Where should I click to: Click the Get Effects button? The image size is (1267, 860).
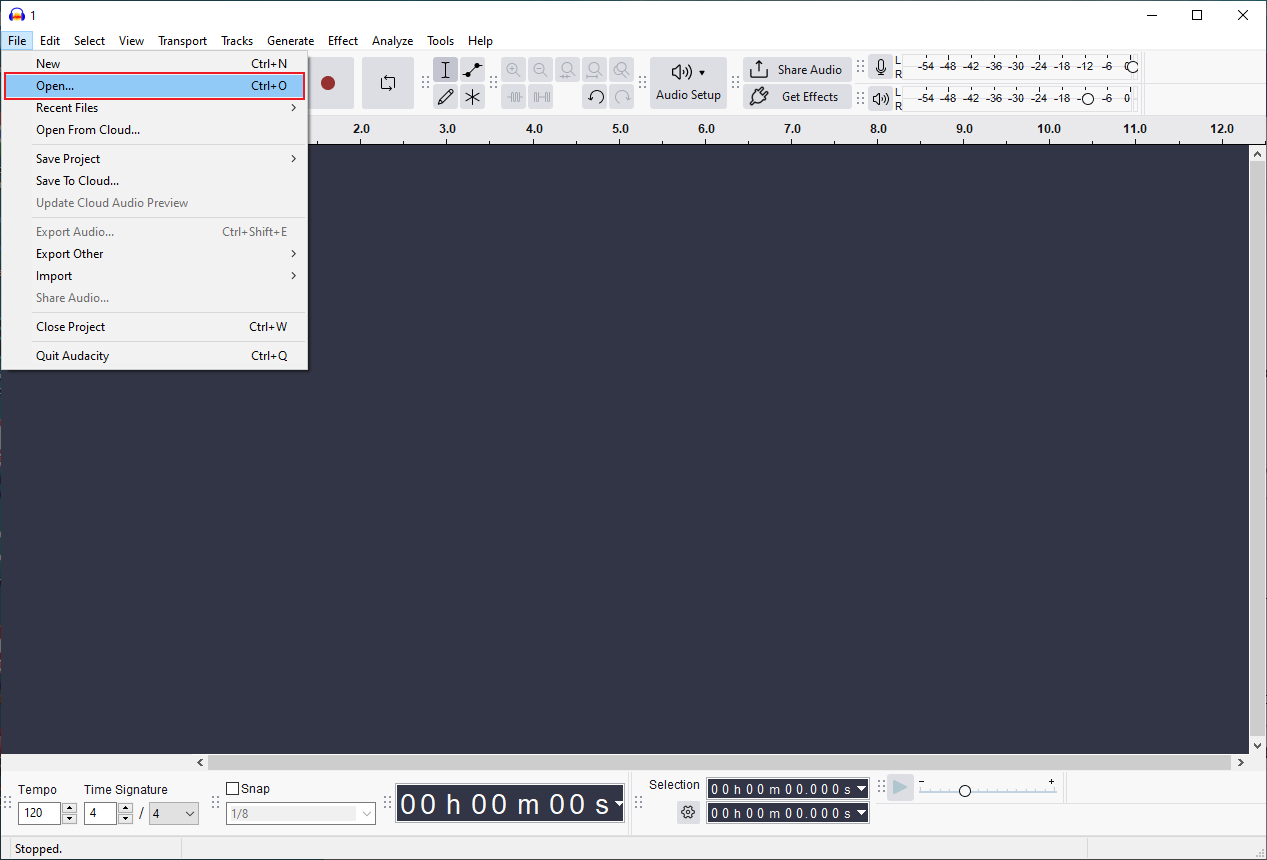click(x=797, y=96)
